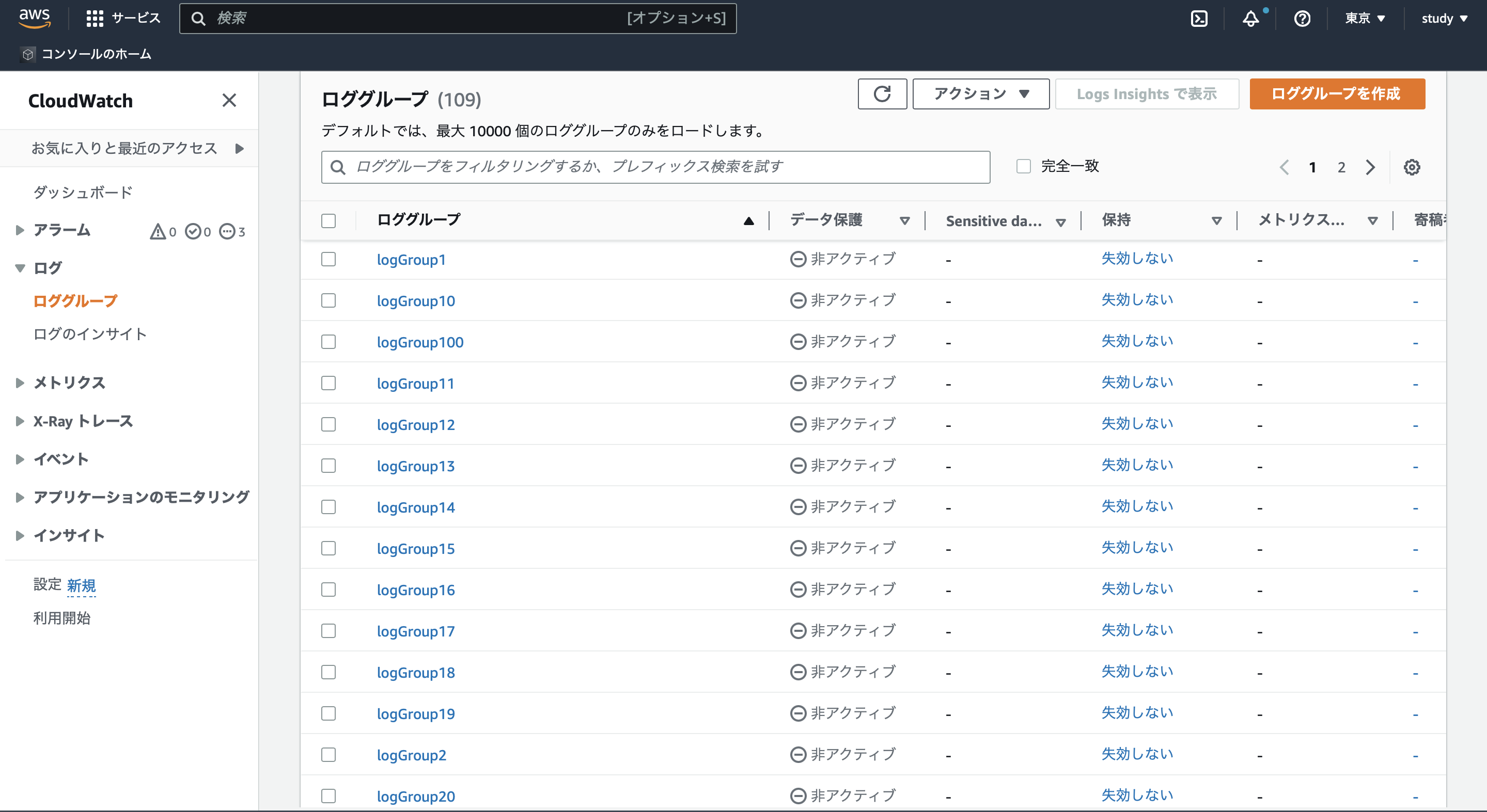Click the AWS logo

click(35, 18)
